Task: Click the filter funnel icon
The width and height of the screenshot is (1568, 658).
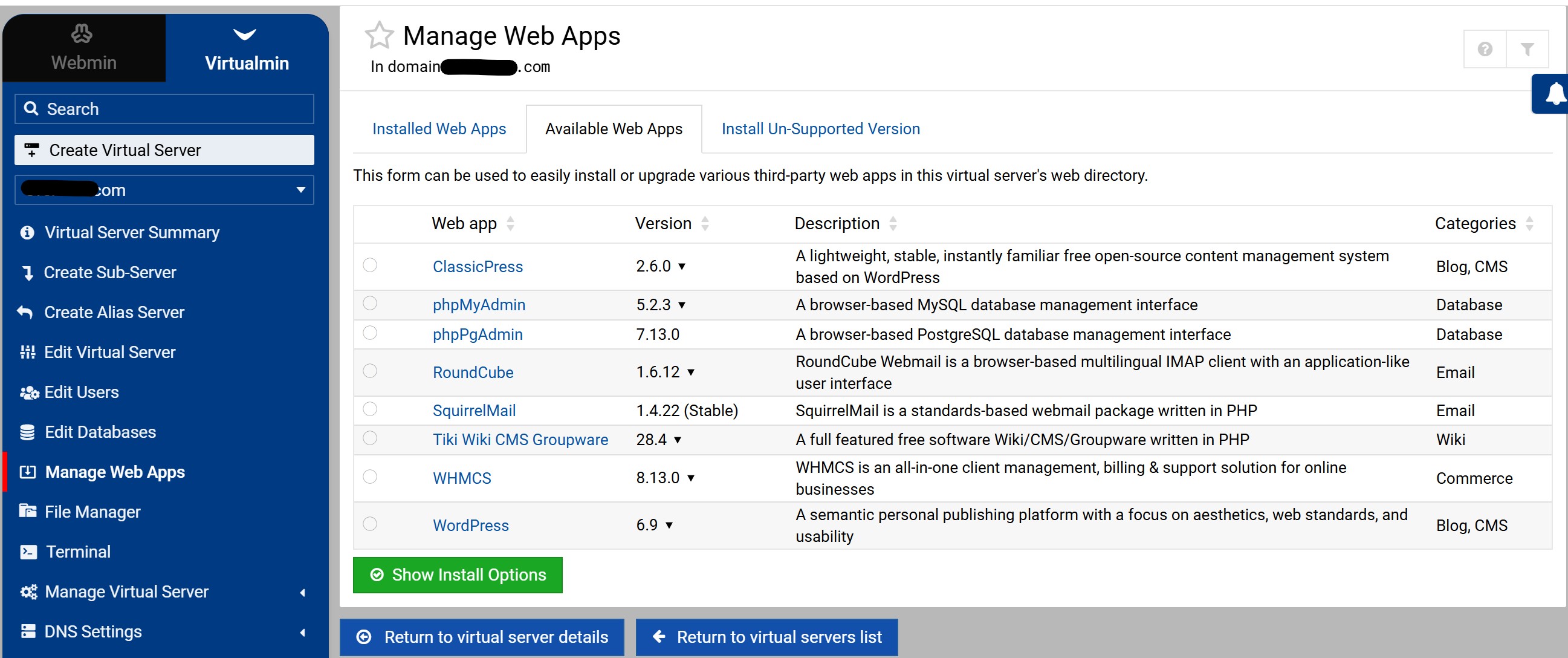Action: click(1528, 49)
